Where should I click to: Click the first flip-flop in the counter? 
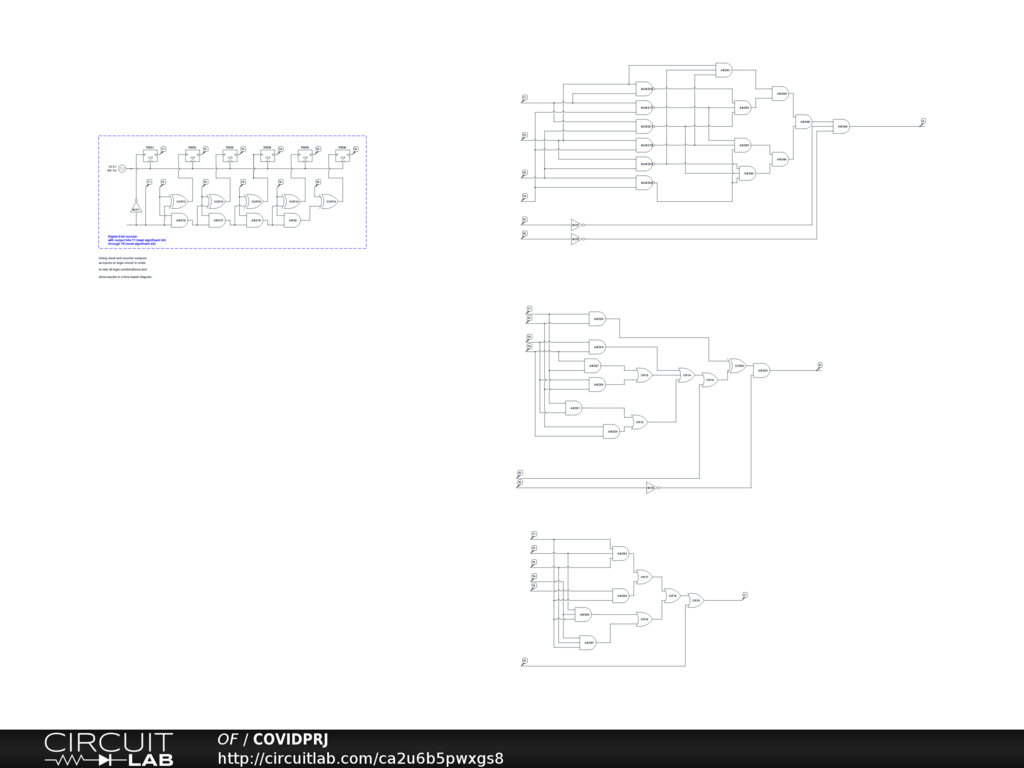pyautogui.click(x=150, y=156)
